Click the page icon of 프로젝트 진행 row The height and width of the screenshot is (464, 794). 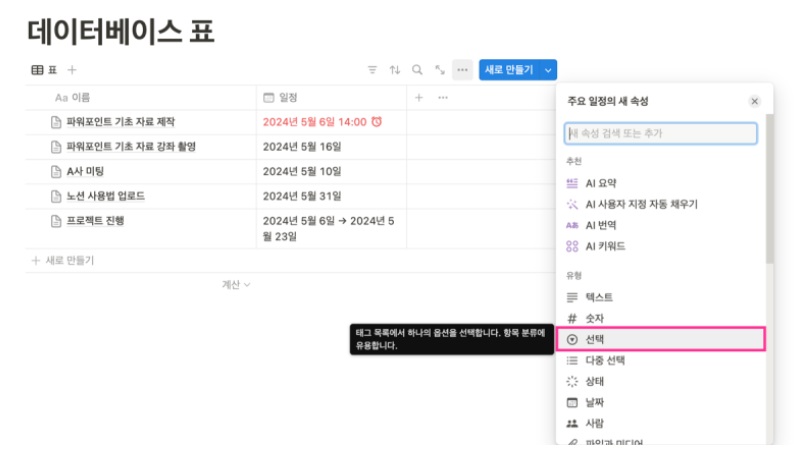(56, 221)
